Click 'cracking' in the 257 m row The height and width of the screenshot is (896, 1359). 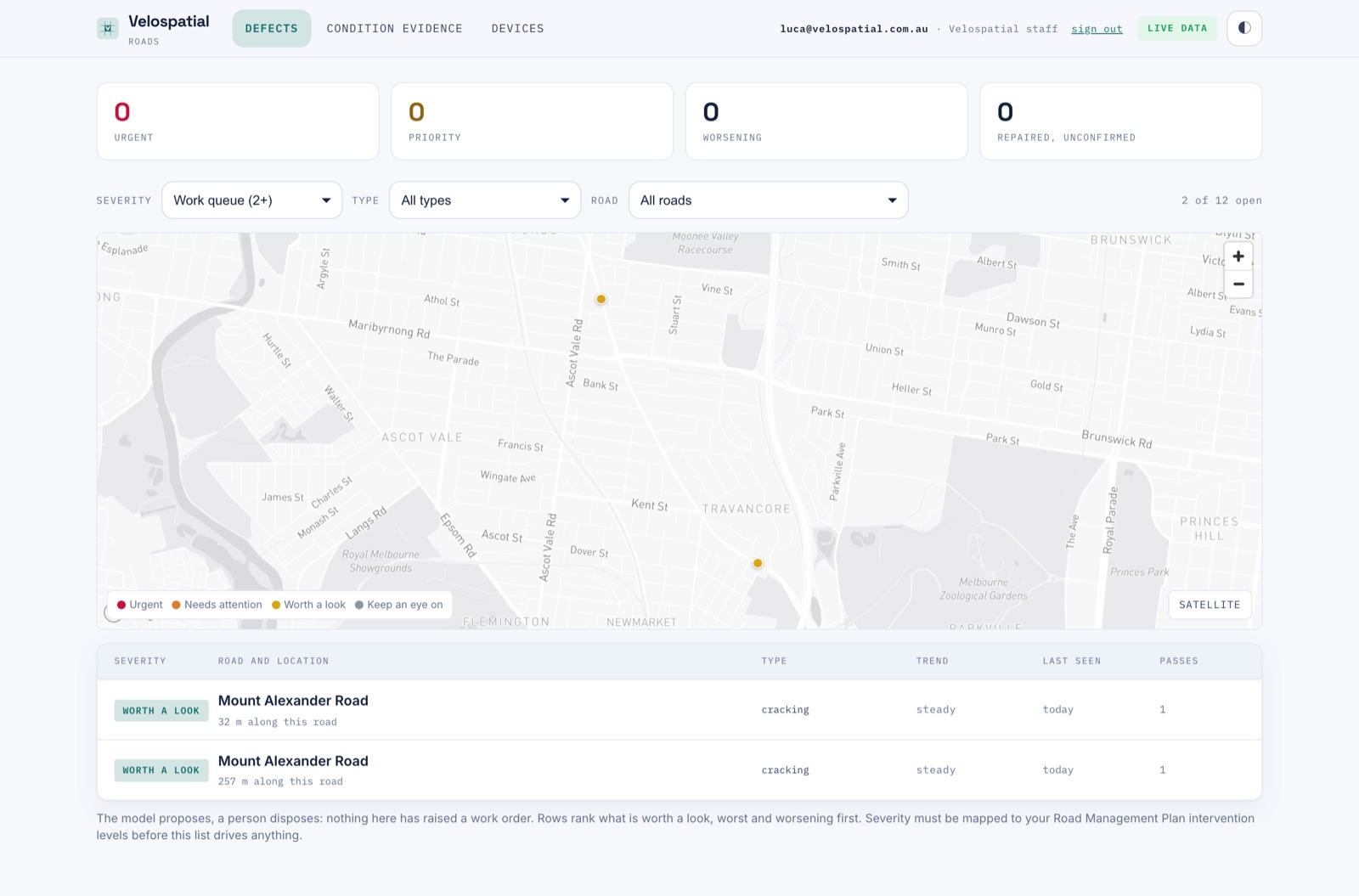785,770
